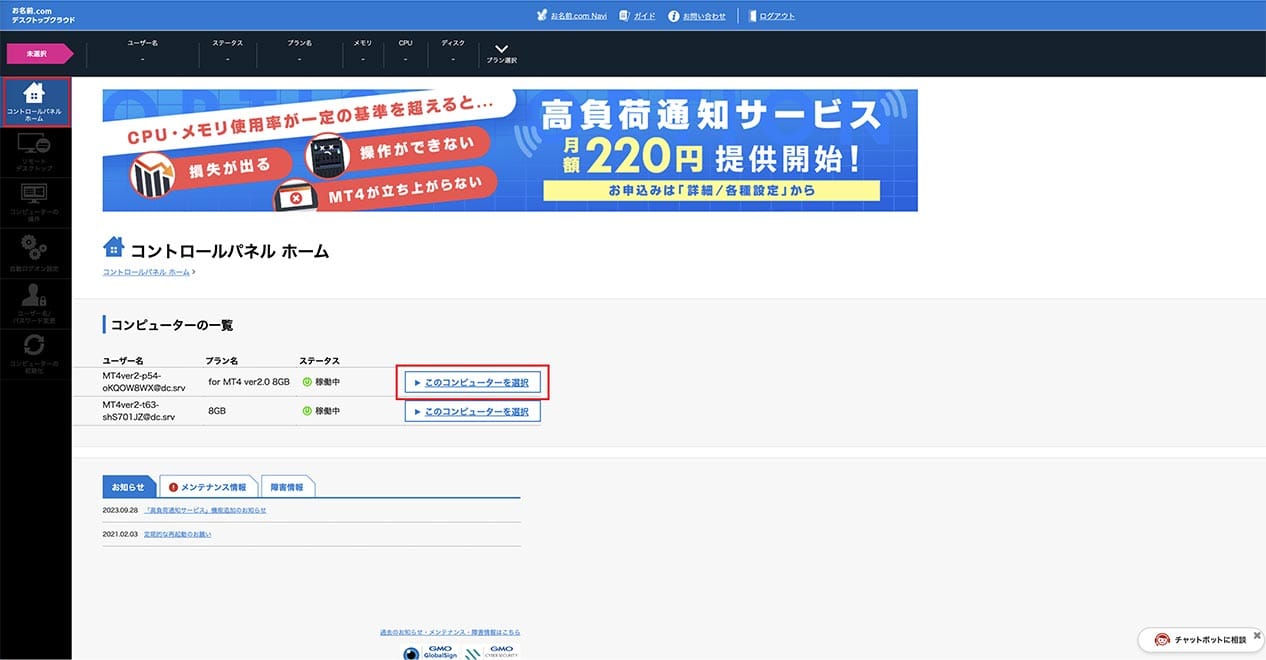
Task: Click the コントロールパネル ホーム breadcrumb link
Action: tap(146, 272)
